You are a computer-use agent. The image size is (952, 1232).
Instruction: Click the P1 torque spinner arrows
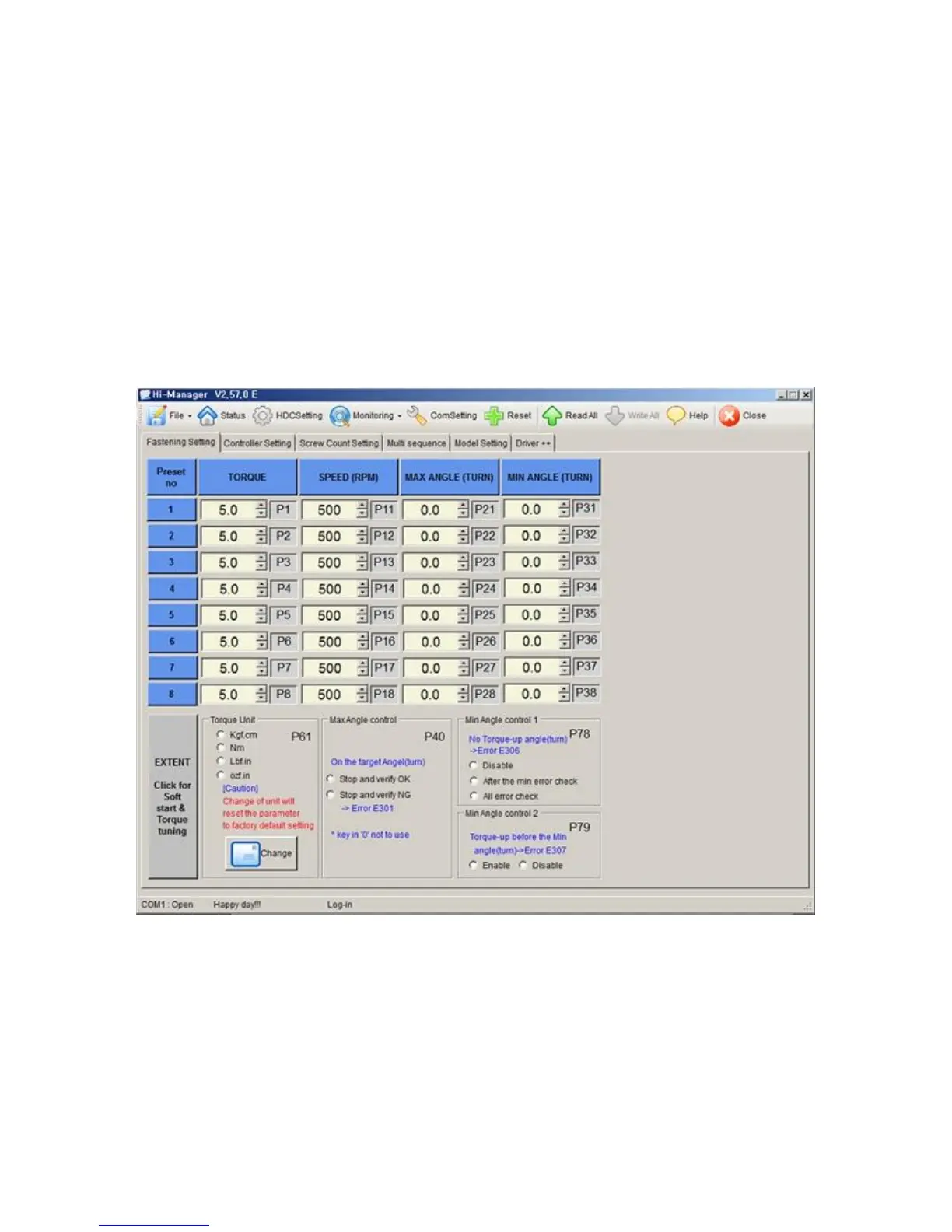click(x=261, y=510)
